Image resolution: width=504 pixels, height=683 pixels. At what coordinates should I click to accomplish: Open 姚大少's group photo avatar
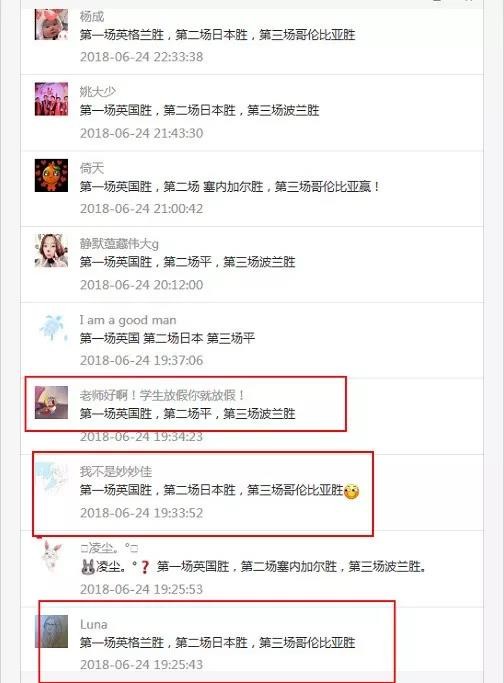51,99
